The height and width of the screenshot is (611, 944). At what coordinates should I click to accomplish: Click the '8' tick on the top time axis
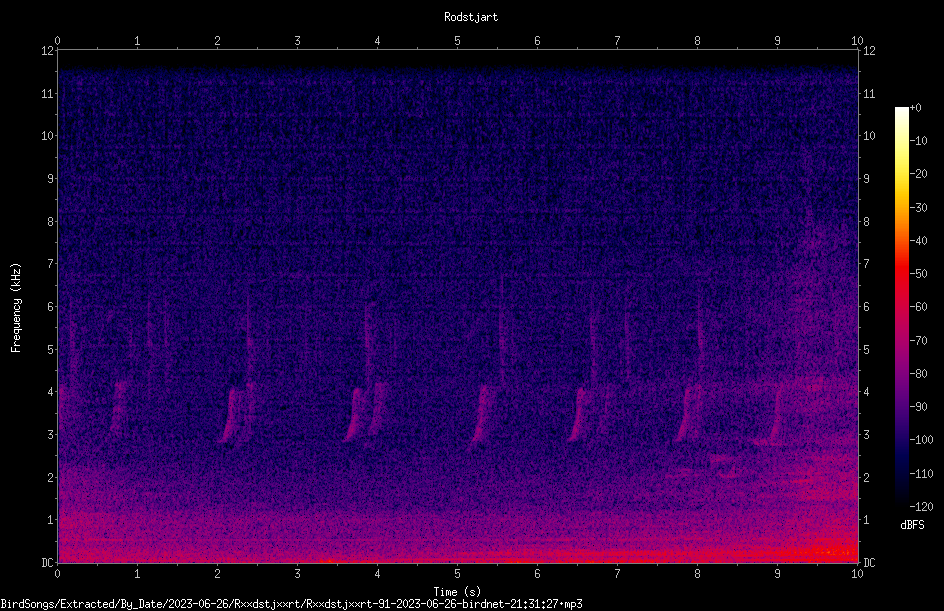tap(697, 40)
